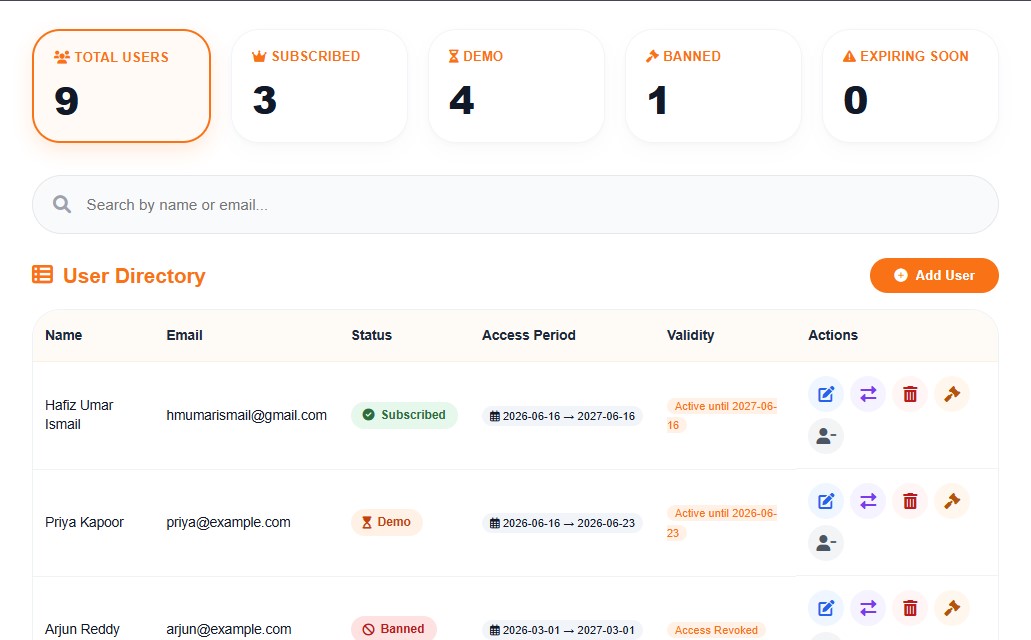Filter by the Subscribed card
Screen dimensions: 1031x640
pyautogui.click(x=319, y=86)
